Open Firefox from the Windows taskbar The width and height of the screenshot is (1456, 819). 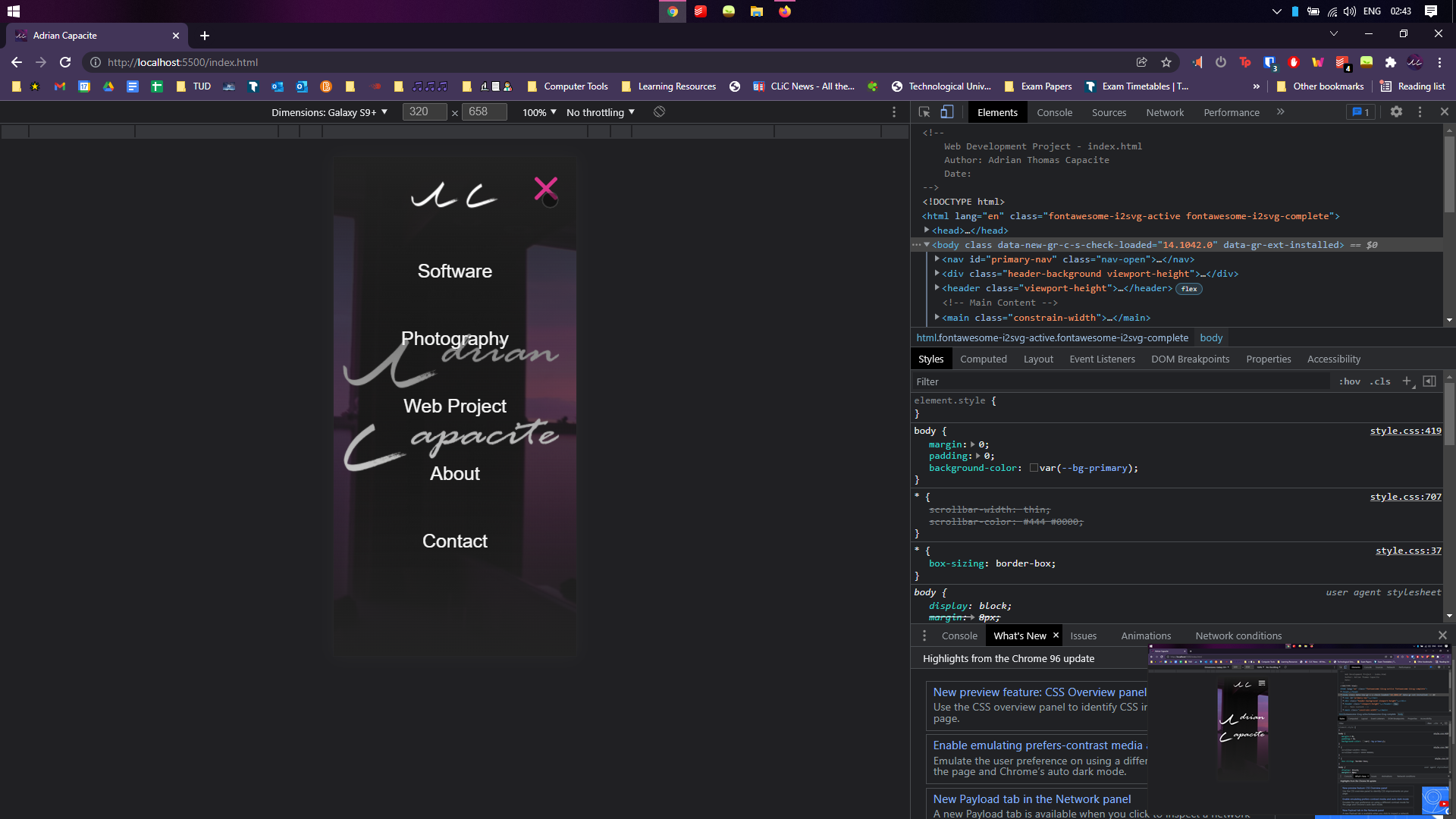click(785, 11)
